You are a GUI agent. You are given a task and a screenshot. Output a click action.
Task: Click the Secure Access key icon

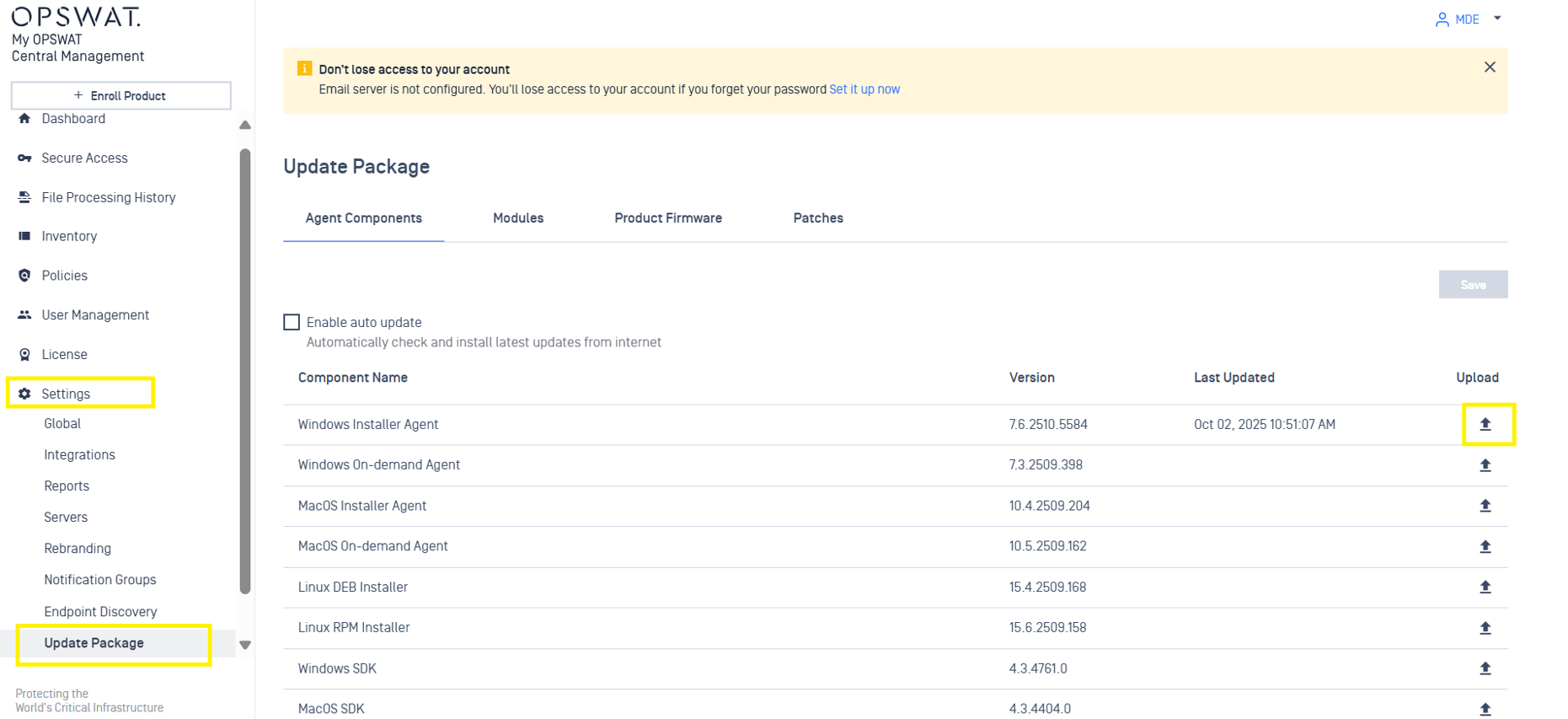click(24, 158)
